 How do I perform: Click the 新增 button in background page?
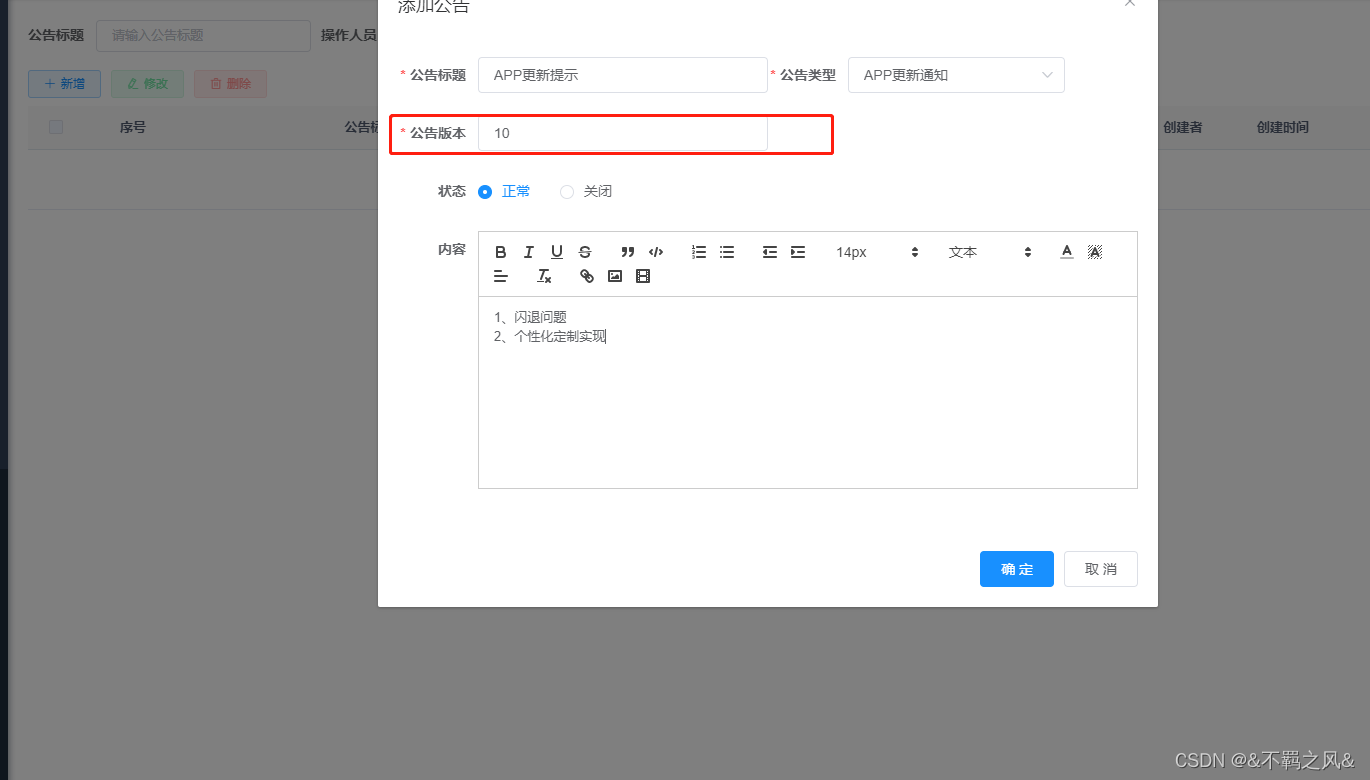tap(64, 84)
